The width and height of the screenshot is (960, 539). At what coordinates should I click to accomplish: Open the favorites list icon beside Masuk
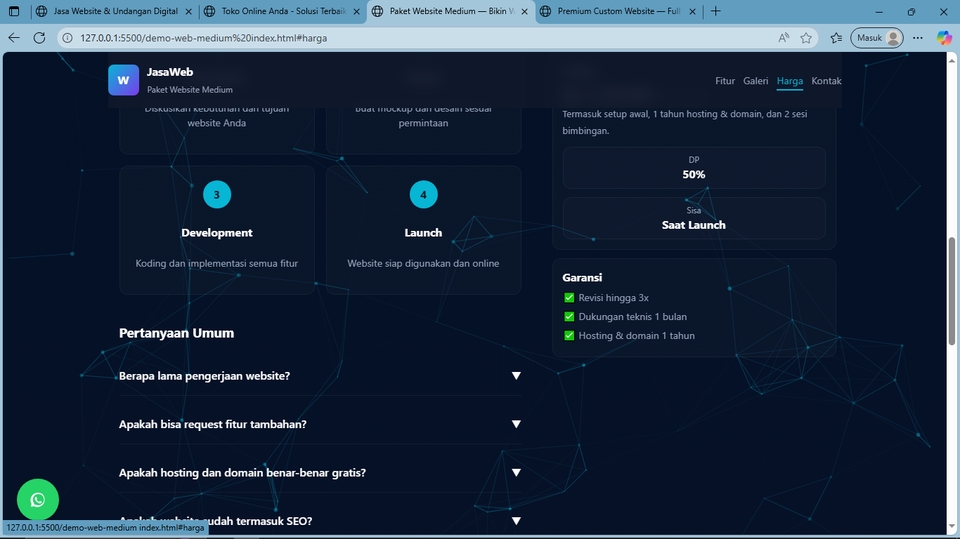836,38
